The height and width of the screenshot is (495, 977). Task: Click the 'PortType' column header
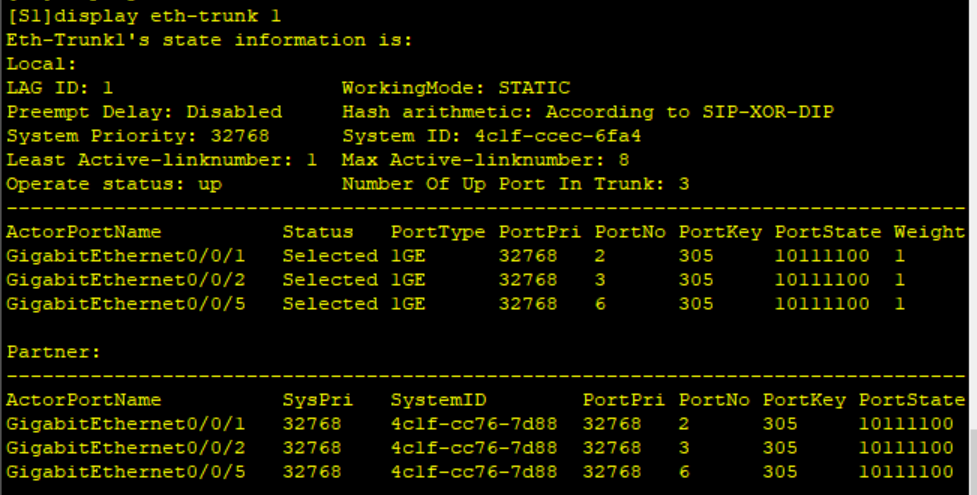tap(438, 233)
